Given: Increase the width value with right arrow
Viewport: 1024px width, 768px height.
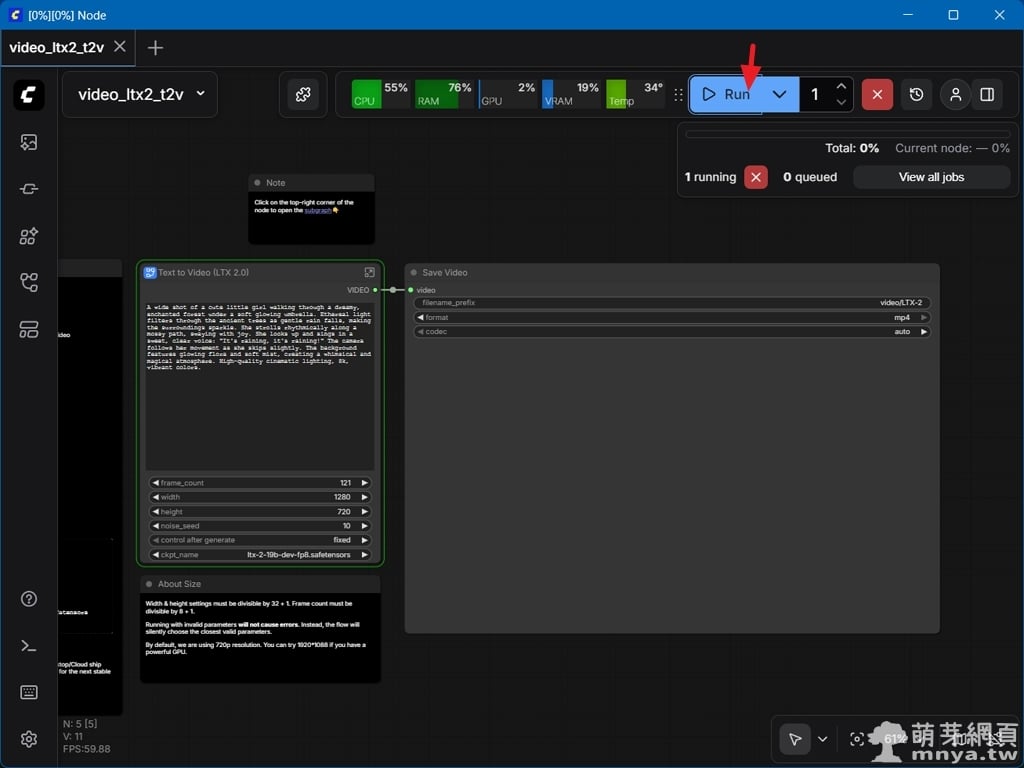Looking at the screenshot, I should 365,497.
